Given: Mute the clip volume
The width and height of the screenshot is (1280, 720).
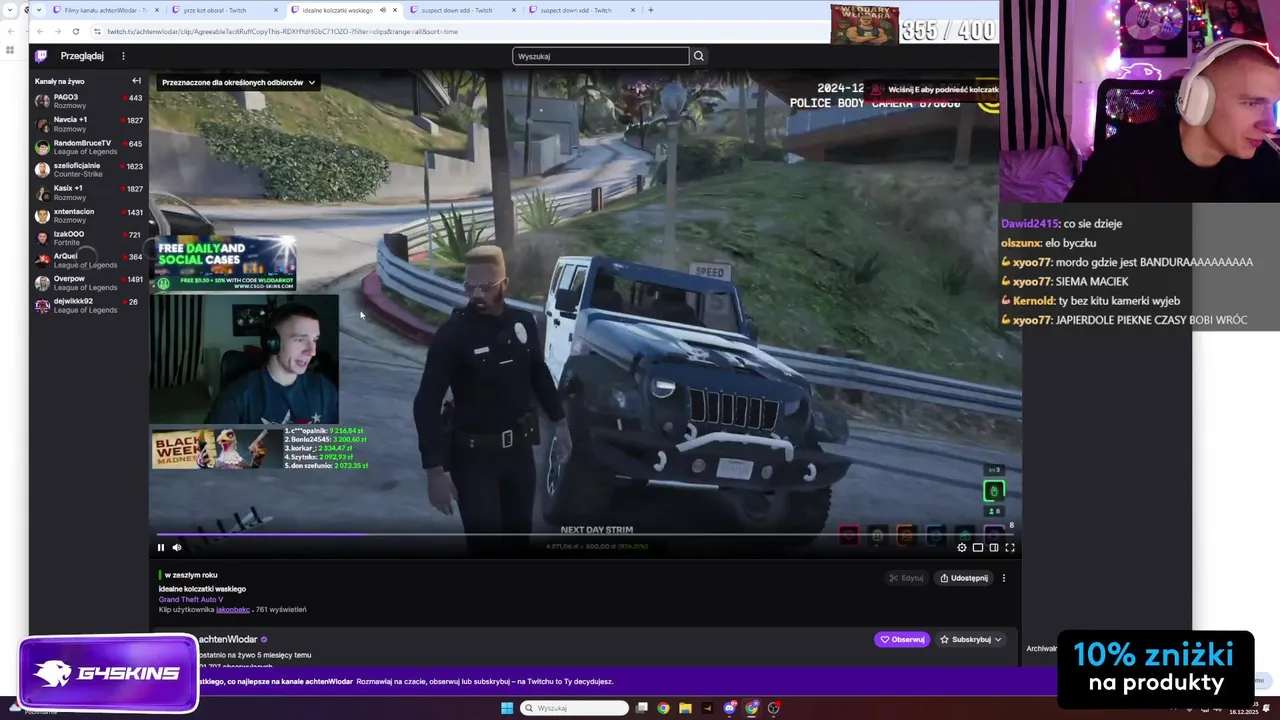Looking at the screenshot, I should 177,547.
